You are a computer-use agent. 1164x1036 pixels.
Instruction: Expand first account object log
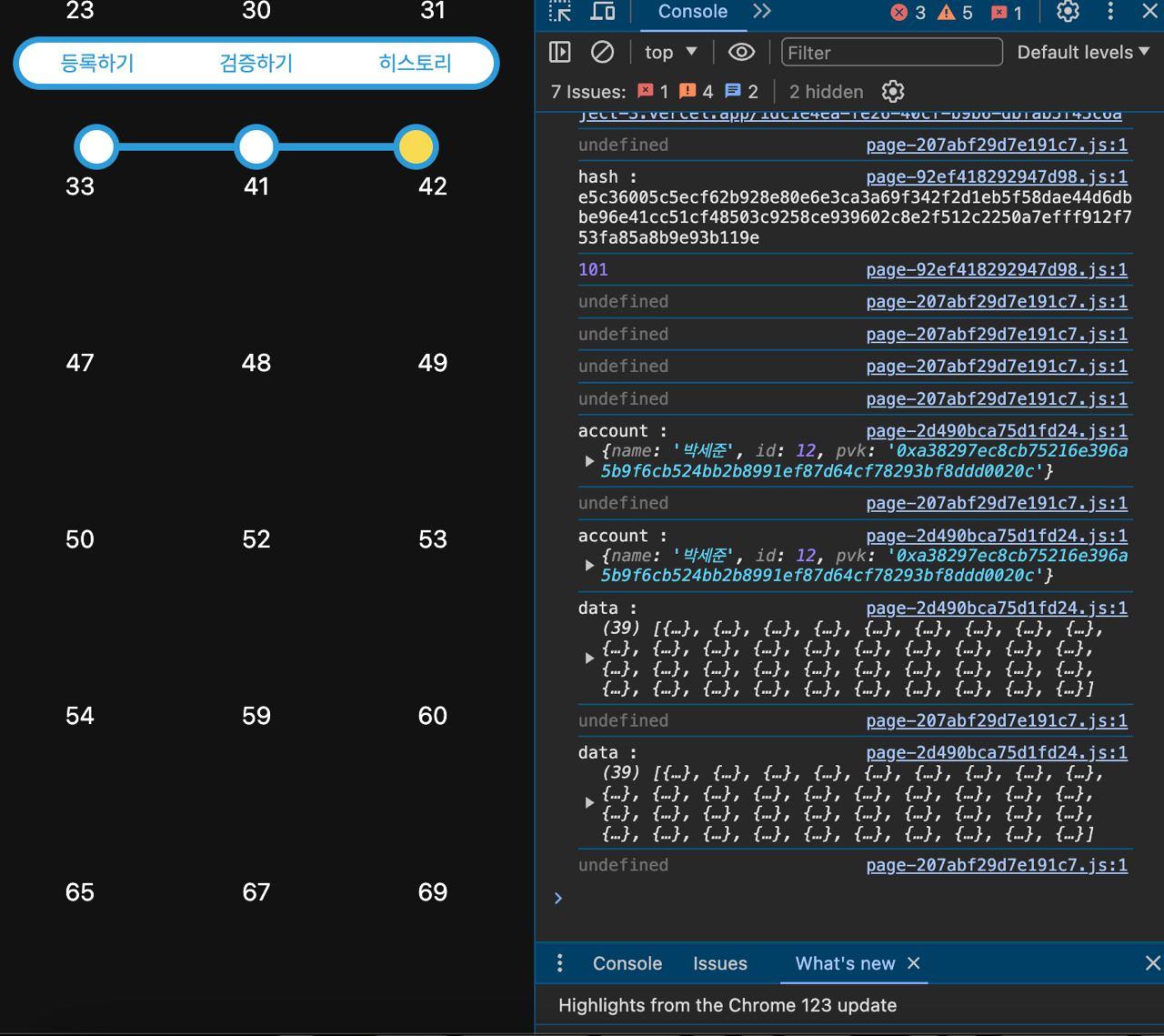click(589, 461)
